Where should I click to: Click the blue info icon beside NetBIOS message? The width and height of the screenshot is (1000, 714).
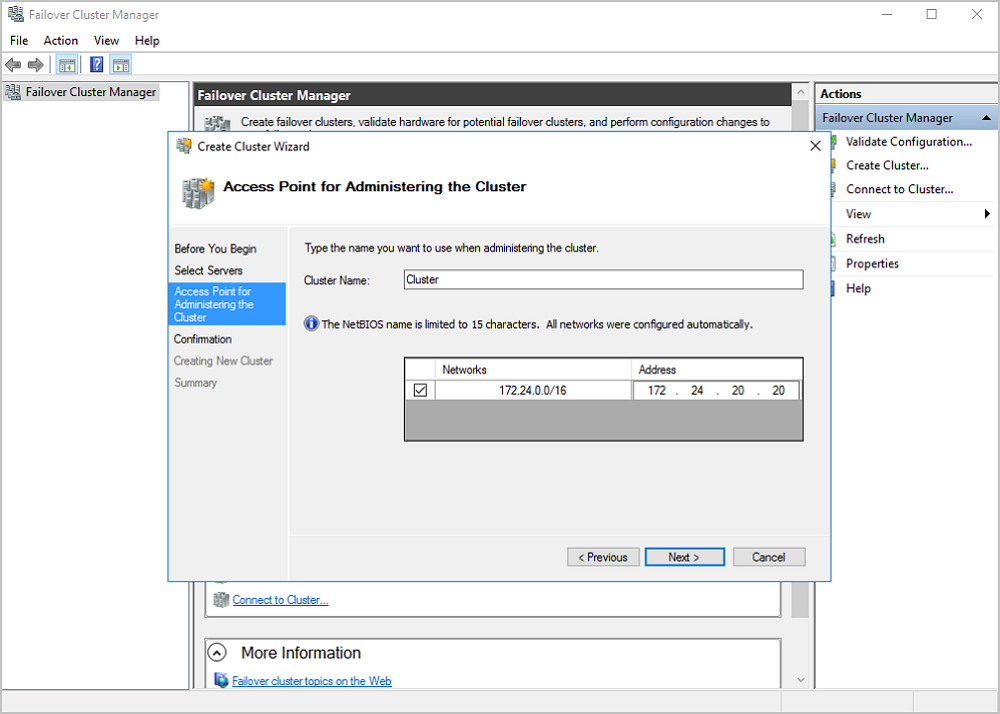coord(311,324)
